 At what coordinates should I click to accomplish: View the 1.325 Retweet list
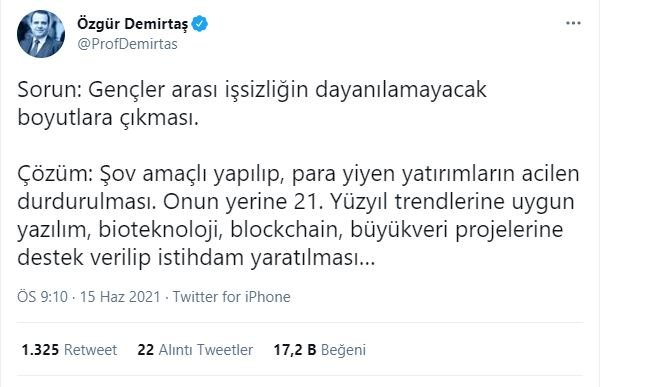coord(69,350)
